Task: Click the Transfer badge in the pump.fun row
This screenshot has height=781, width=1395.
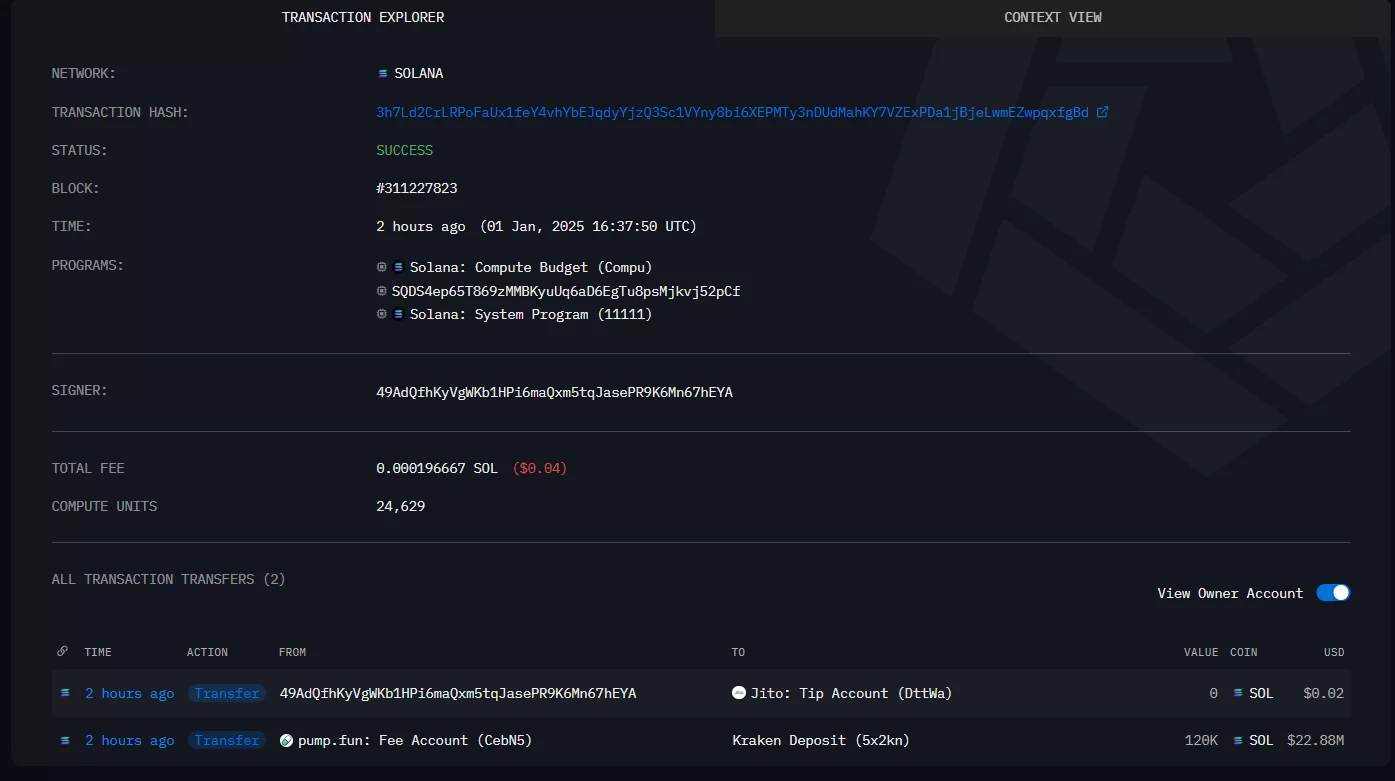Action: 227,741
